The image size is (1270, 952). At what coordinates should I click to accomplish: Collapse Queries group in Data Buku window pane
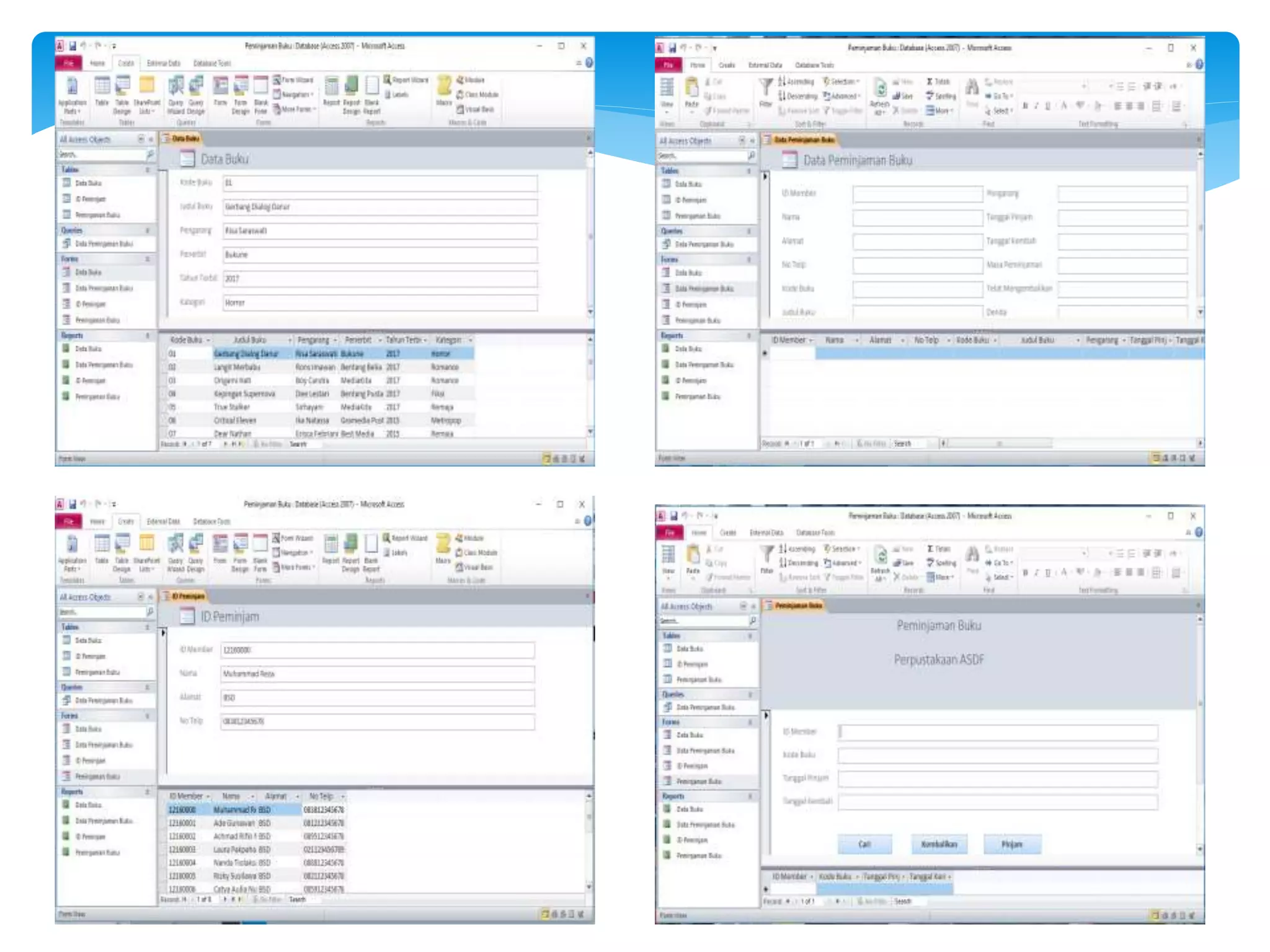[x=148, y=231]
